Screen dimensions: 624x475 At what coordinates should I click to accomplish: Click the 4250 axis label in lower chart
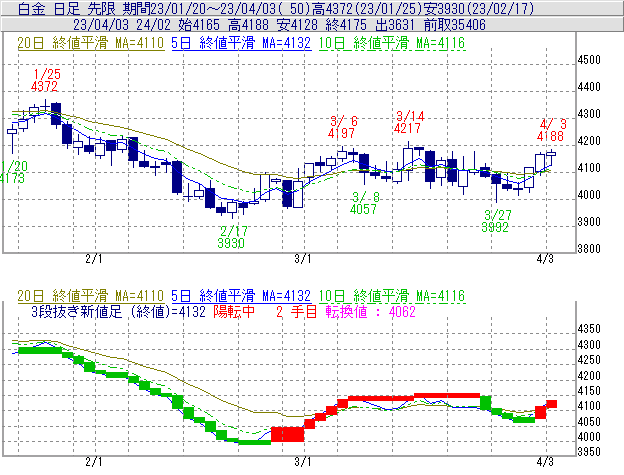[x=589, y=360]
